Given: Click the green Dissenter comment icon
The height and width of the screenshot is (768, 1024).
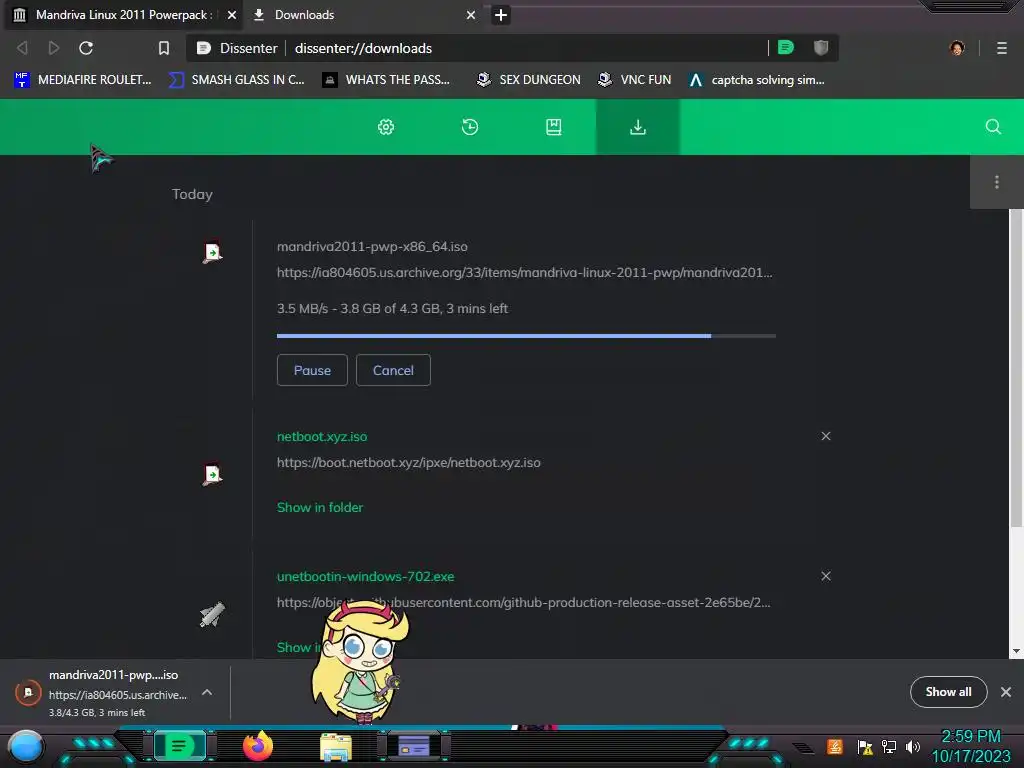Looking at the screenshot, I should click(x=786, y=48).
